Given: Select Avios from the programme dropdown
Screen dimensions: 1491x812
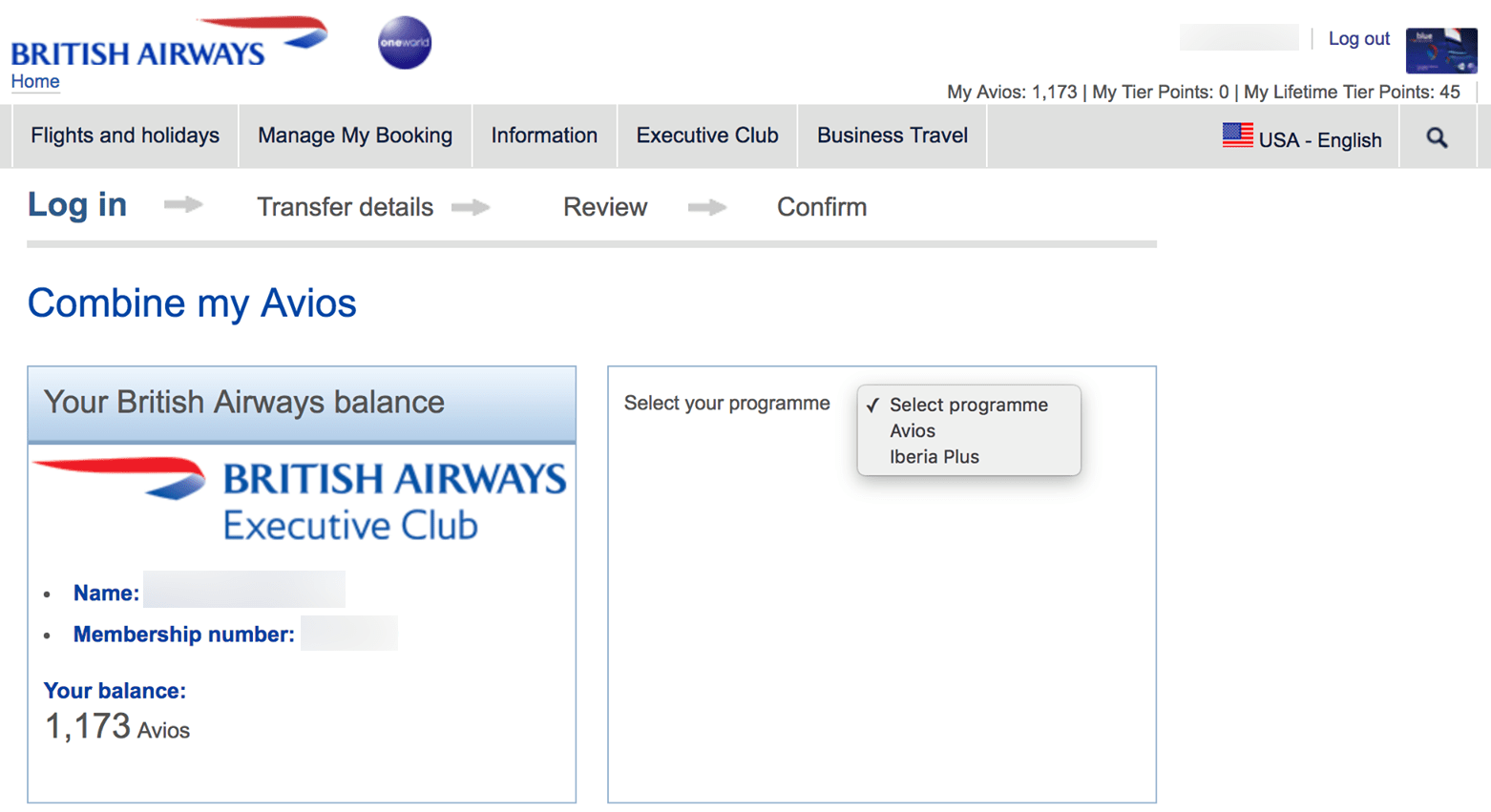Looking at the screenshot, I should 914,430.
